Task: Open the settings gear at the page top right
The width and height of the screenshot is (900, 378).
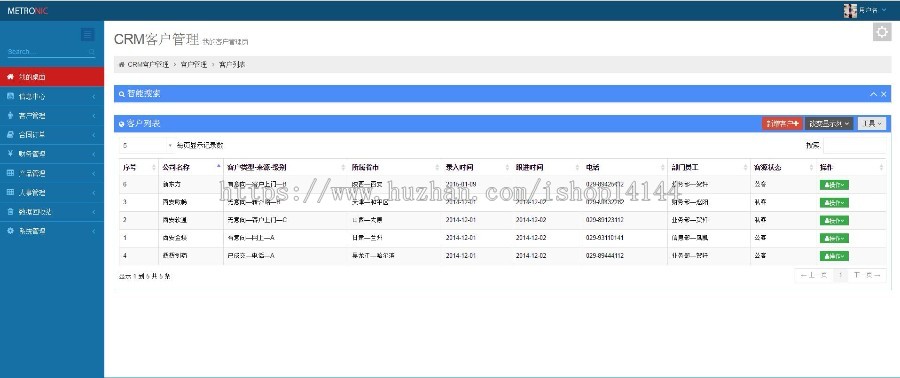Action: (x=882, y=32)
